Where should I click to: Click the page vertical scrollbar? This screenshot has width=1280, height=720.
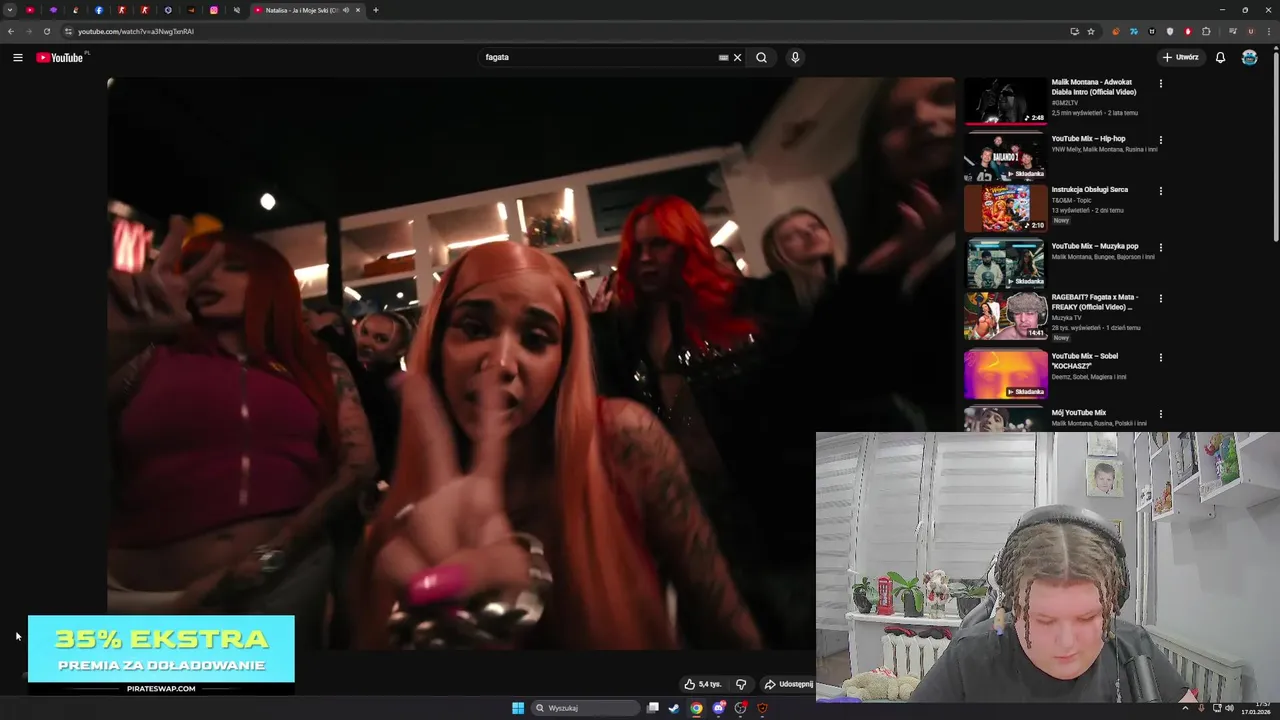[x=1276, y=145]
